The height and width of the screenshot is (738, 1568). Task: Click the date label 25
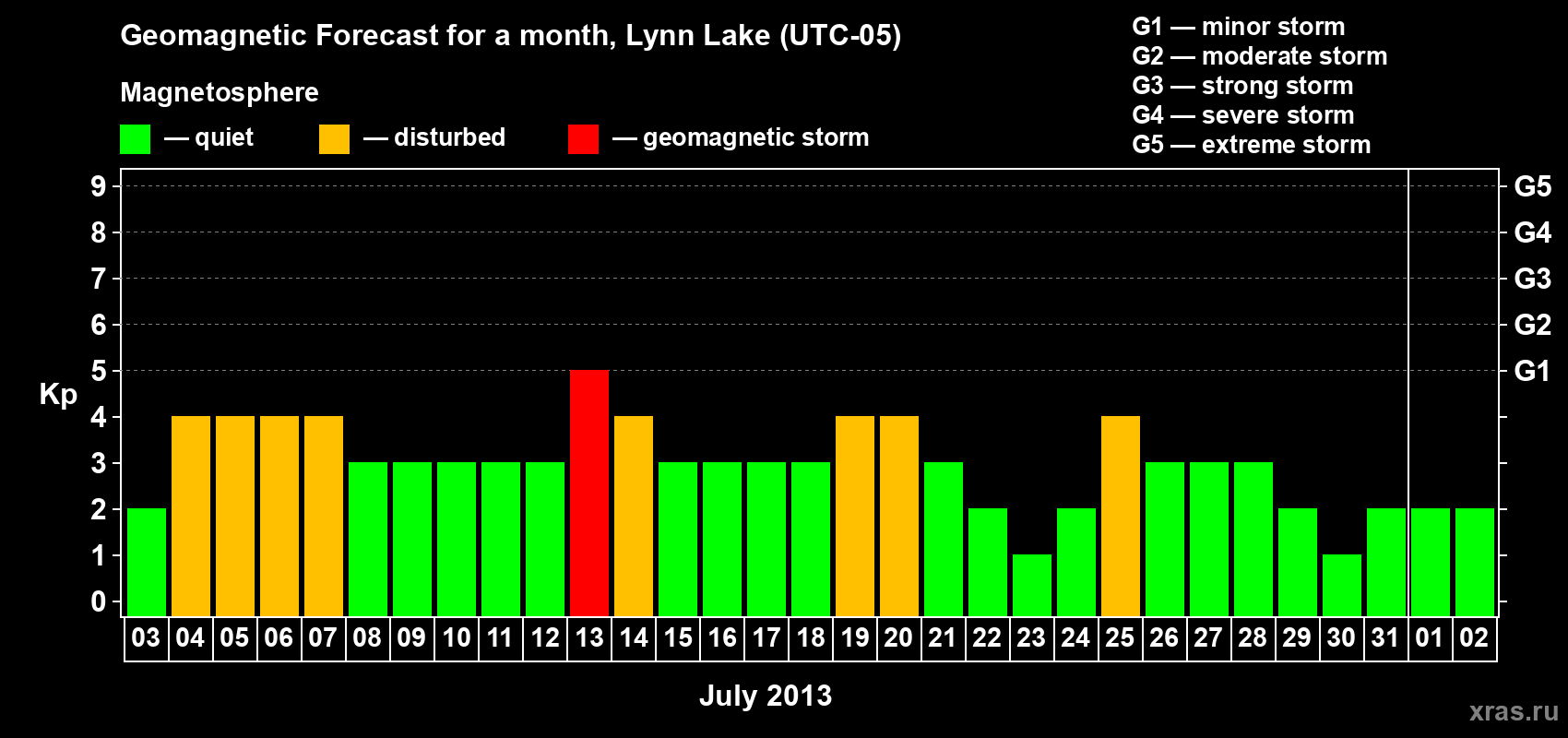coord(1120,638)
